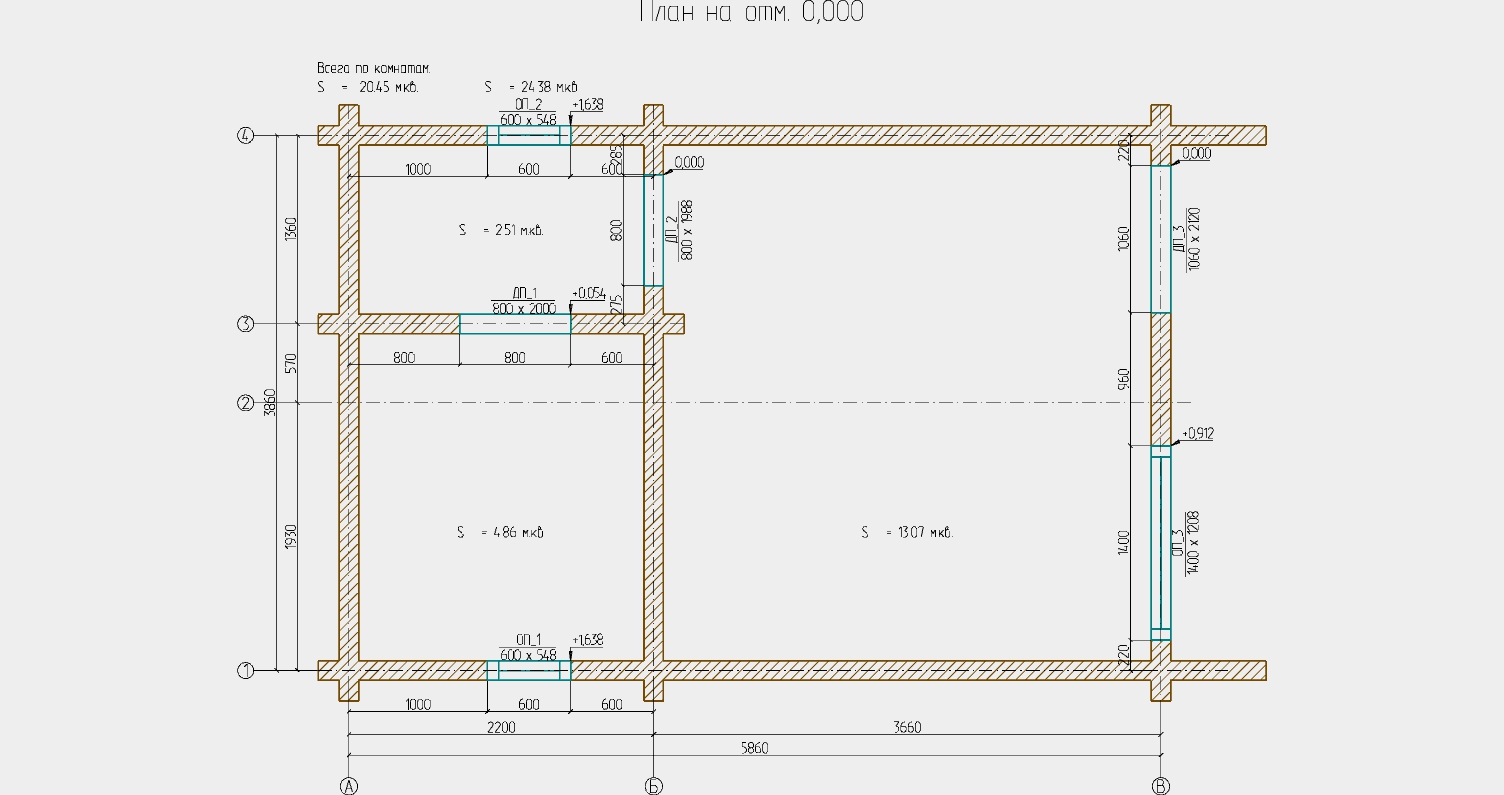This screenshot has height=795, width=1504.
Task: Click the ОП_3 window opening in the right wall
Action: [1161, 543]
